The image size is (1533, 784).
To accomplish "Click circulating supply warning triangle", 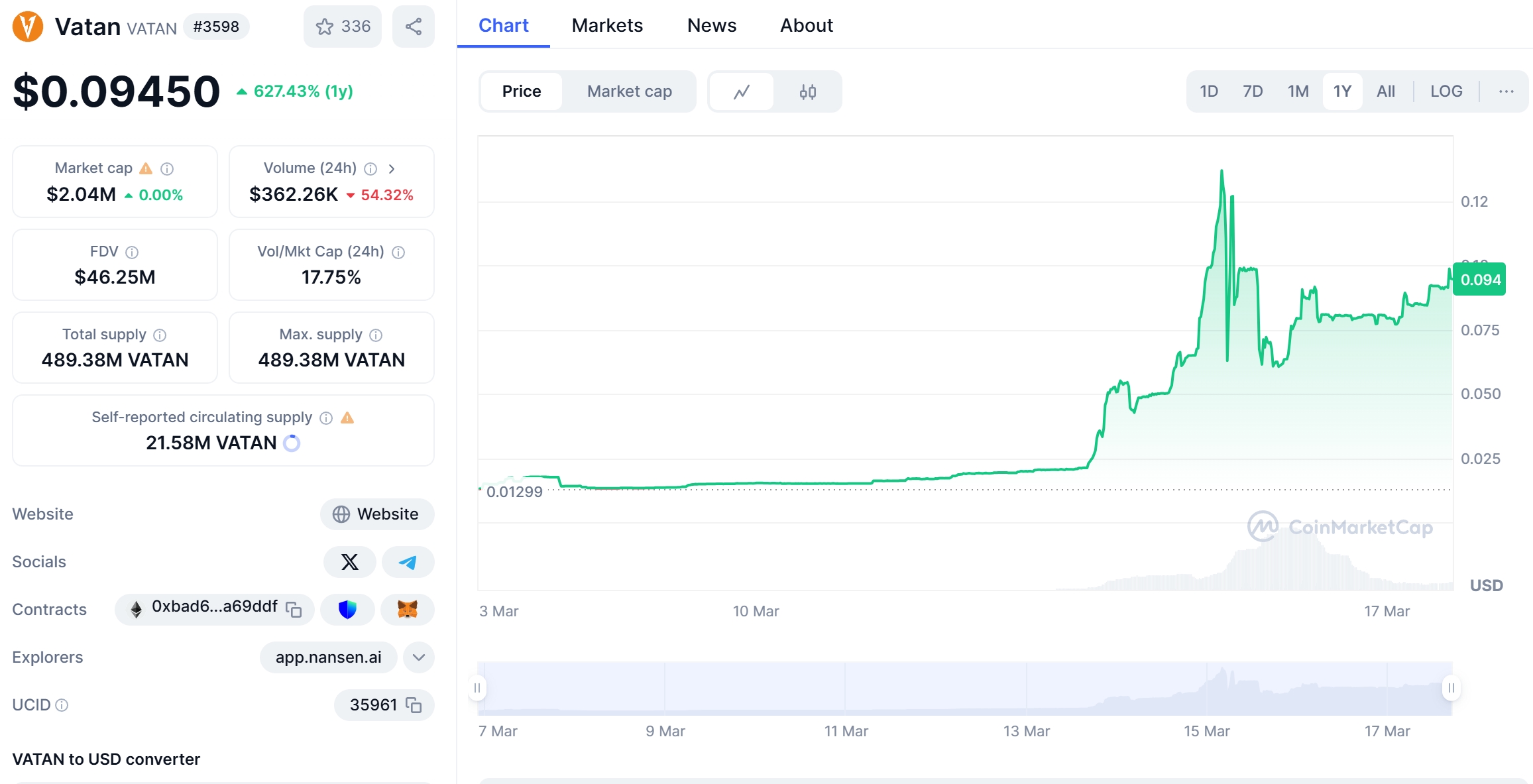I will [347, 418].
